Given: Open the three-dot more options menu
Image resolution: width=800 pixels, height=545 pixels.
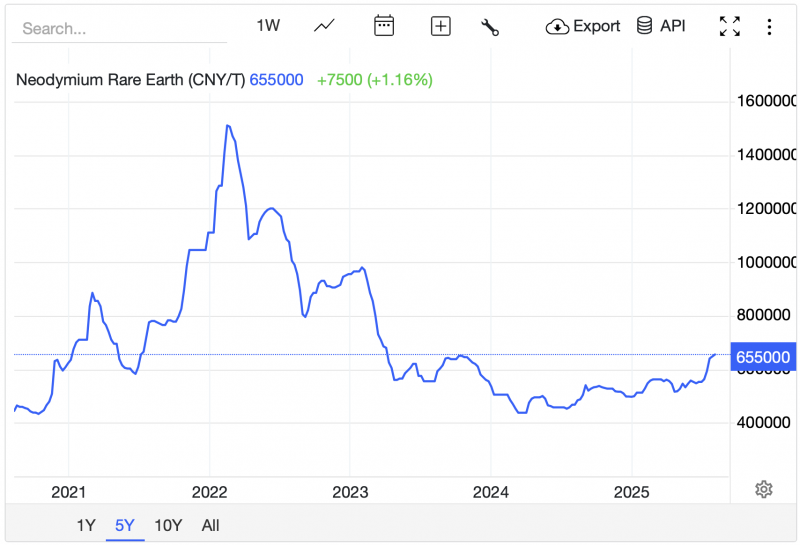Looking at the screenshot, I should [x=769, y=27].
